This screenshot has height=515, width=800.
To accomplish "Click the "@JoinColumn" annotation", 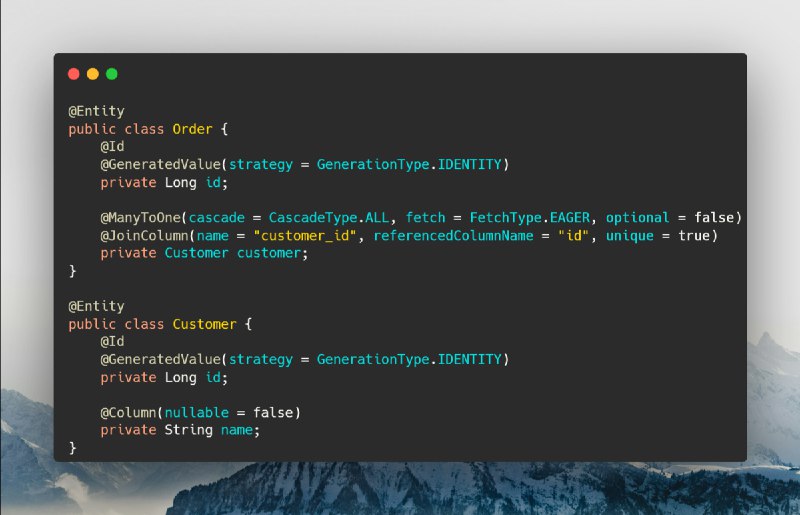I will 144,236.
